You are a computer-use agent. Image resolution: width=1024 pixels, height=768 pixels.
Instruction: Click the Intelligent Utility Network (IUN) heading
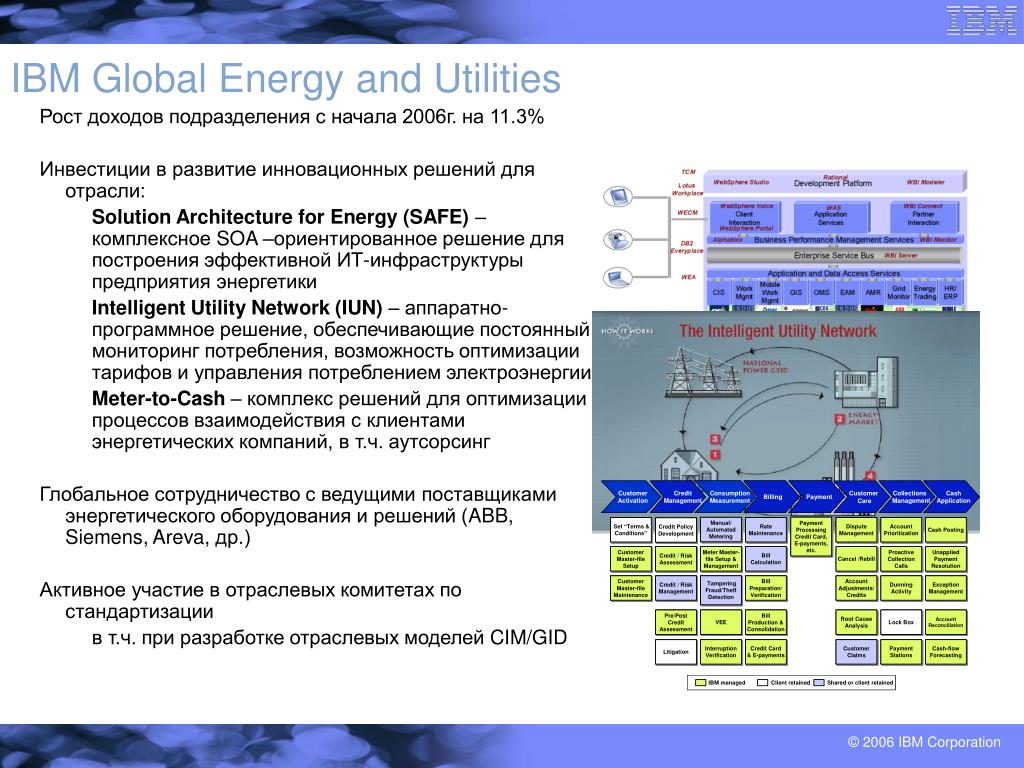[237, 308]
